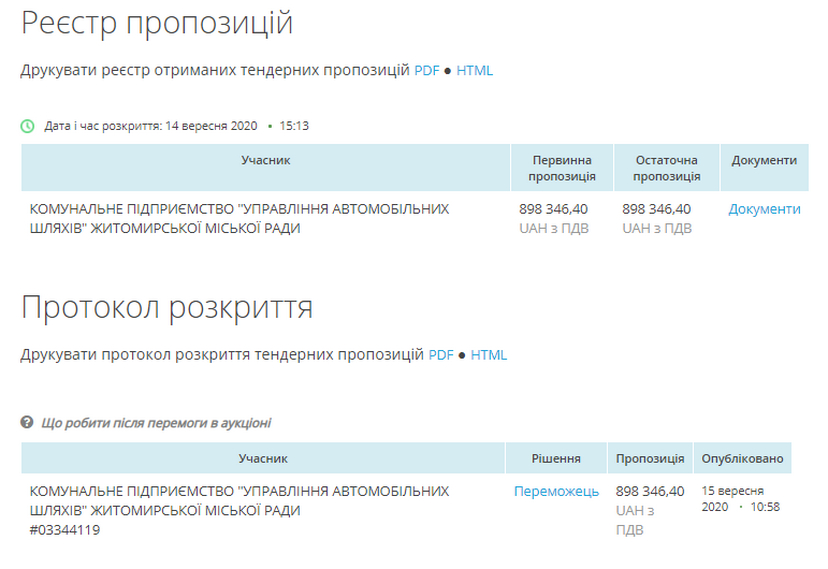Click the green clock icon beside opening date

pos(27,126)
